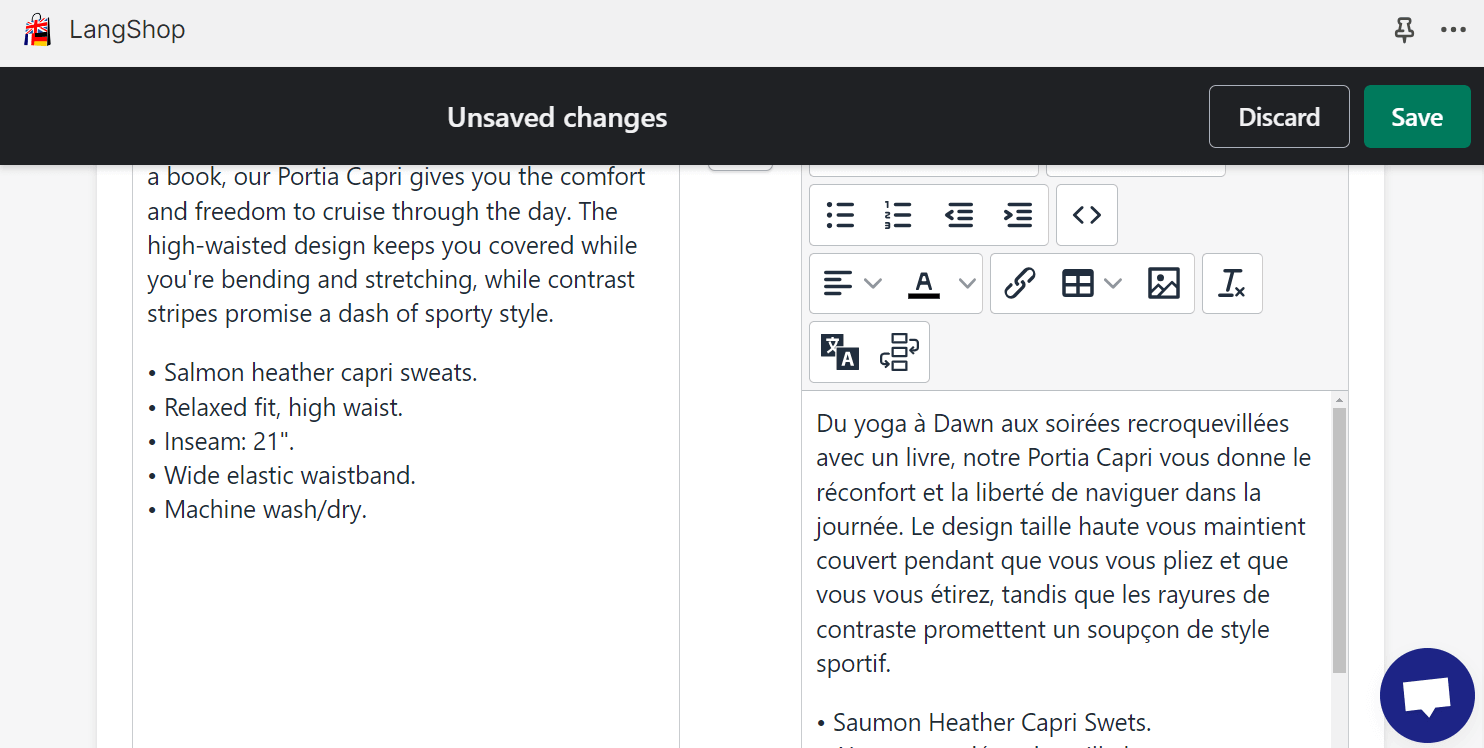This screenshot has height=748, width=1484.
Task: Click the LangShop app logo
Action: [x=37, y=30]
